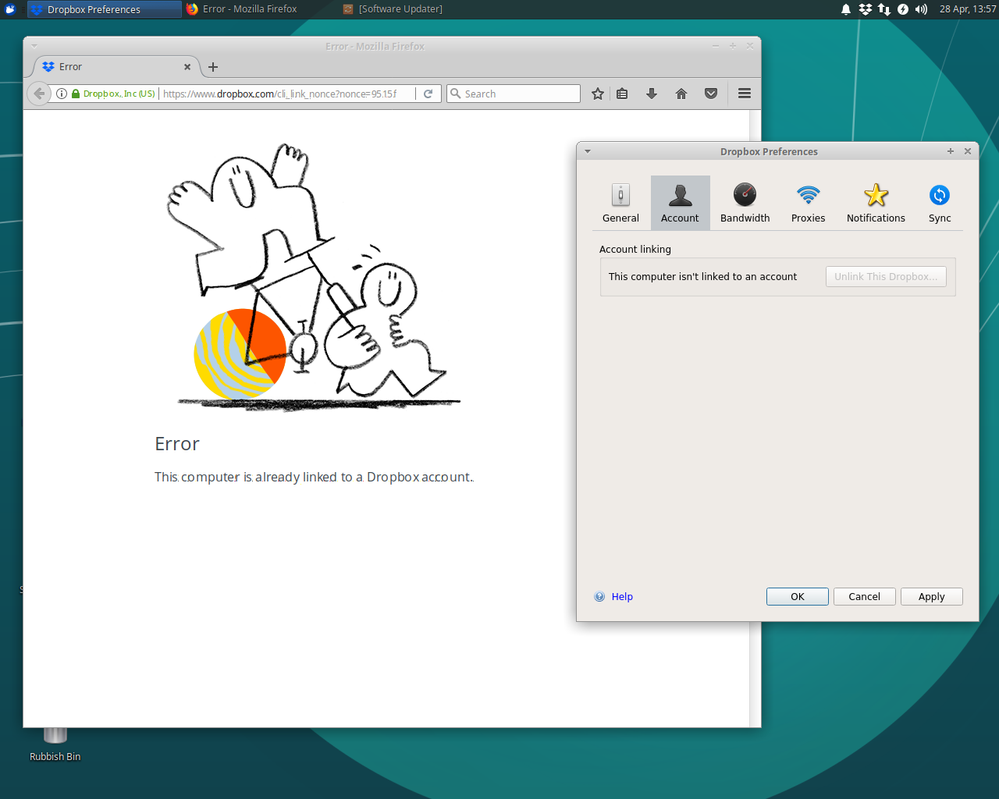Open the Sync preferences icon
Viewport: 999px width, 799px height.
pos(939,203)
